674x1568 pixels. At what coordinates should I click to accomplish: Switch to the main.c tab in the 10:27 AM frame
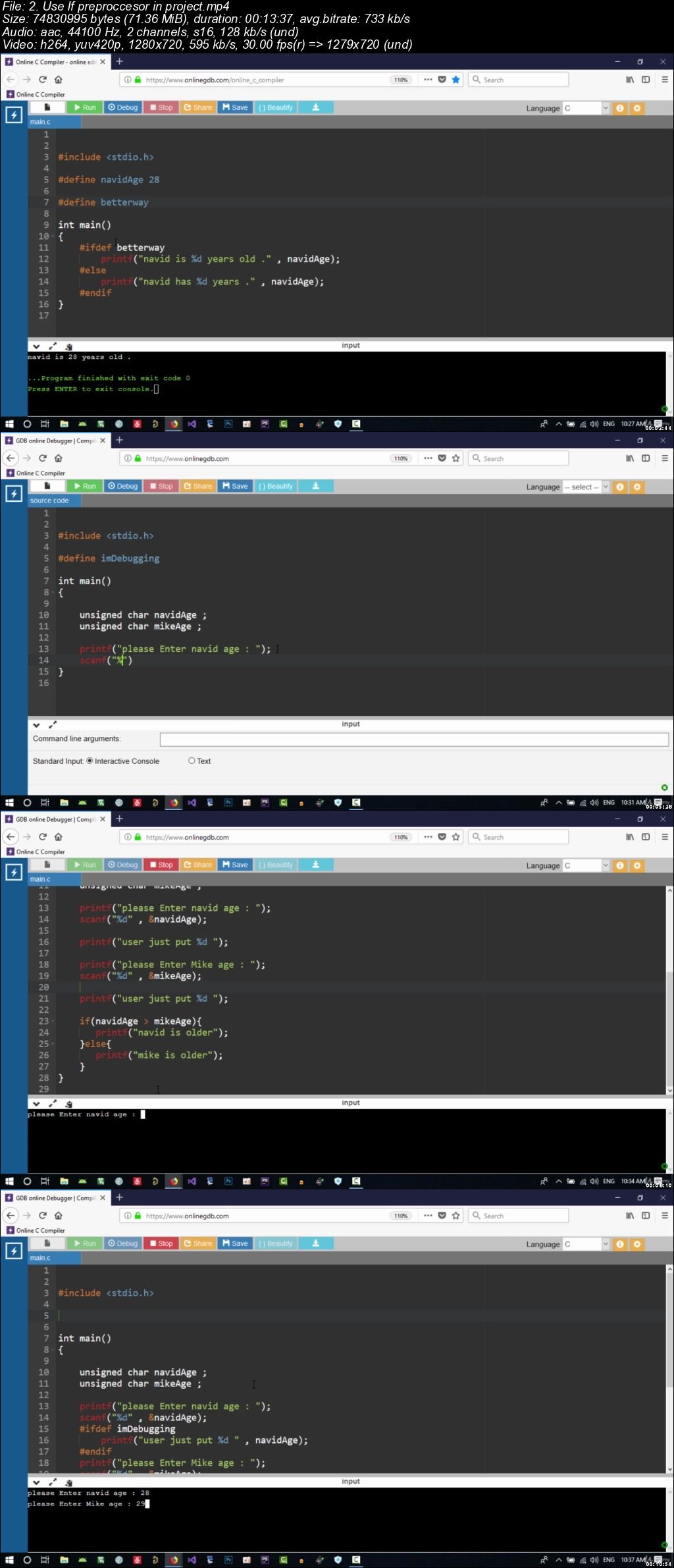[55, 122]
